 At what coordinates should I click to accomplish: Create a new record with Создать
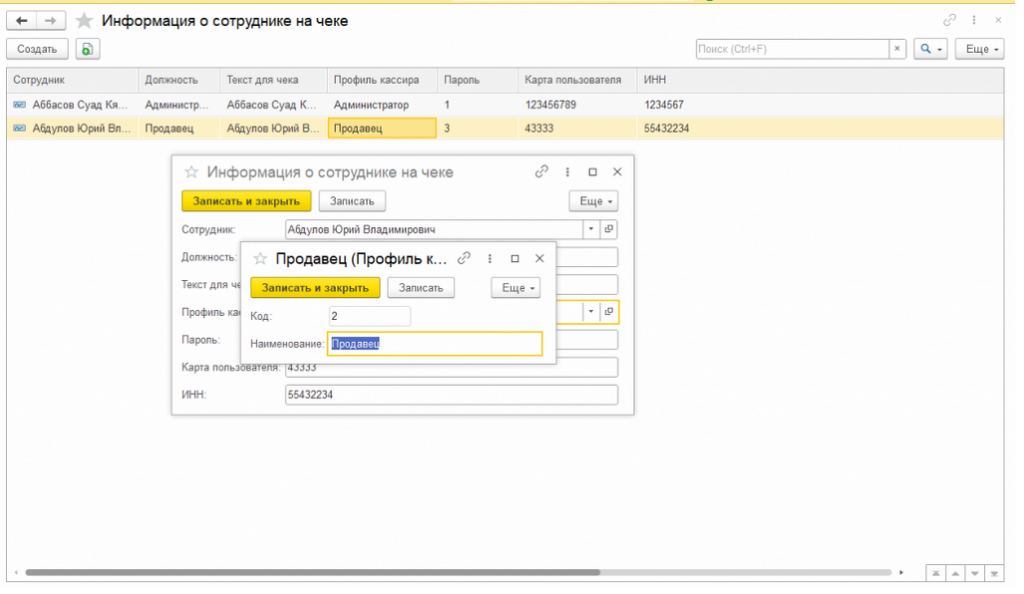coord(37,50)
